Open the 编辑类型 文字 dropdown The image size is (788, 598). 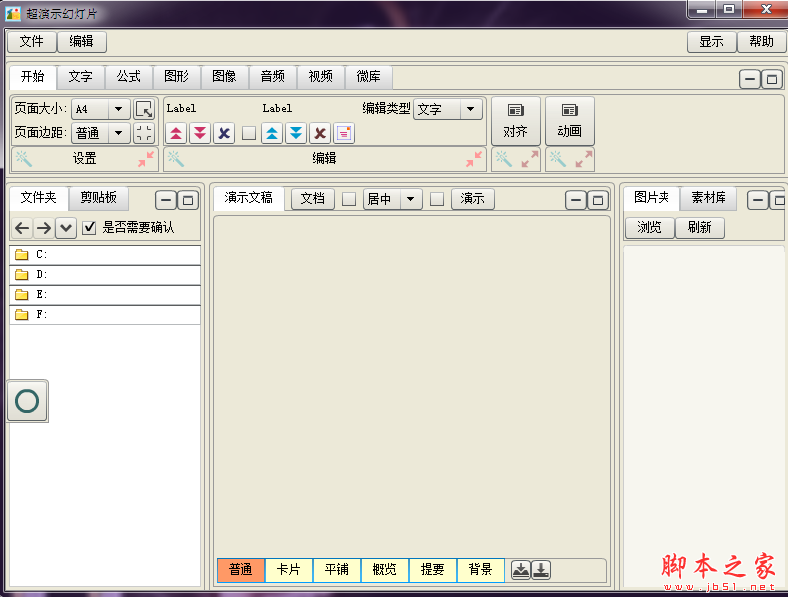pyautogui.click(x=448, y=109)
